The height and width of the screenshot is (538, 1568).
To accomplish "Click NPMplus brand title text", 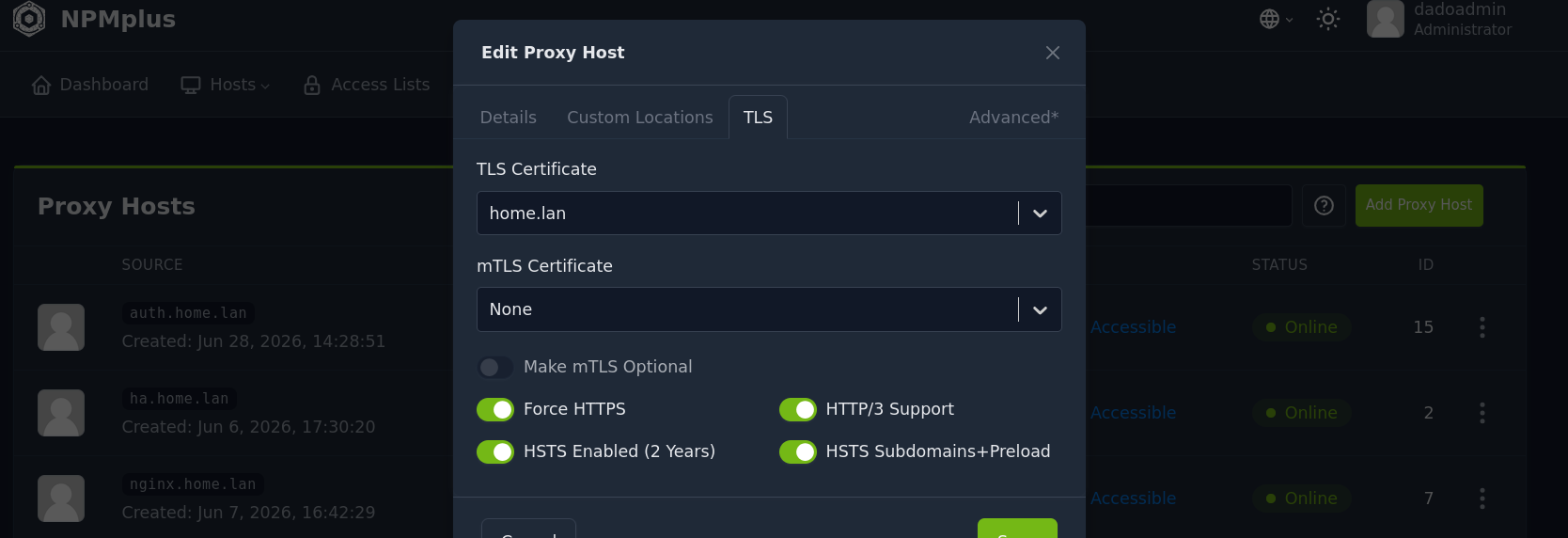I will coord(118,19).
